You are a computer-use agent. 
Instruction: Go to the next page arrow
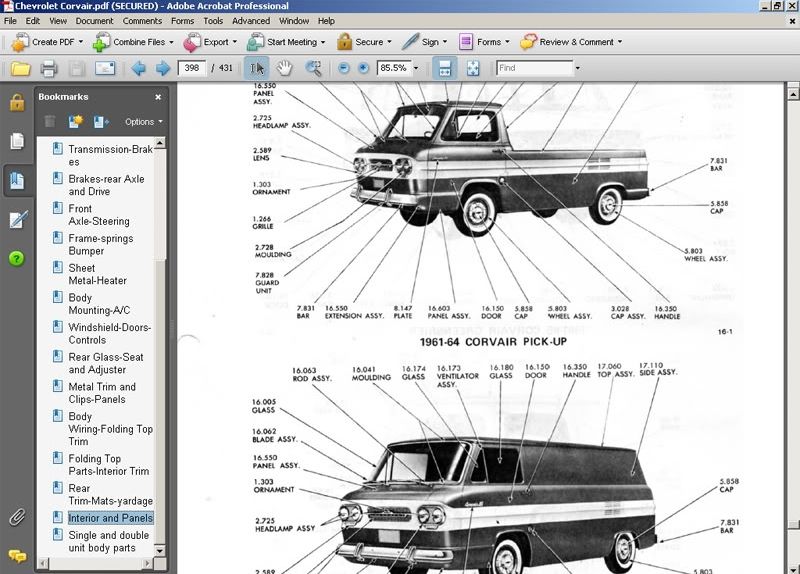[x=162, y=69]
